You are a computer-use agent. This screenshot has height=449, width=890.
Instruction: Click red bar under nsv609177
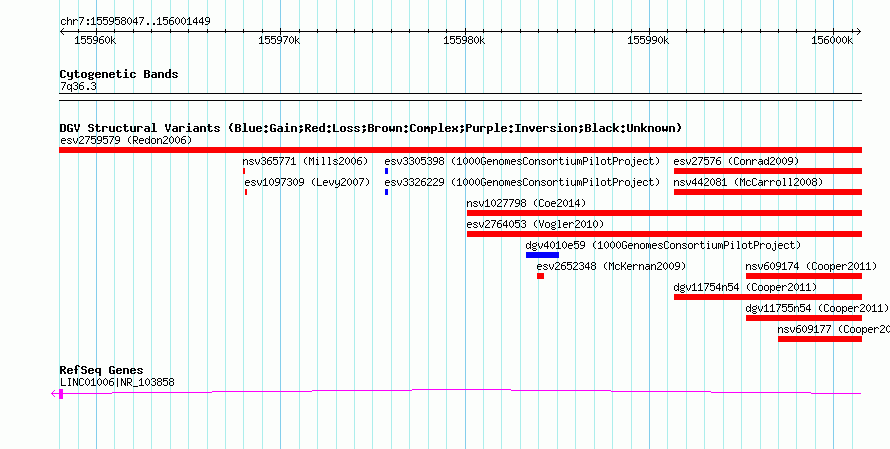820,339
